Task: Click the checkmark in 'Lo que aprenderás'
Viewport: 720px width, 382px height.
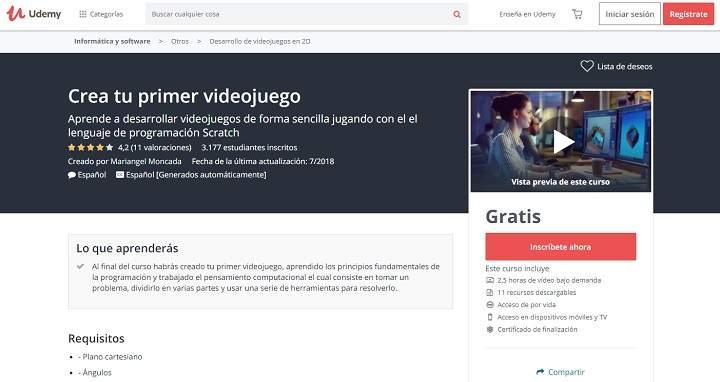Action: [80, 266]
